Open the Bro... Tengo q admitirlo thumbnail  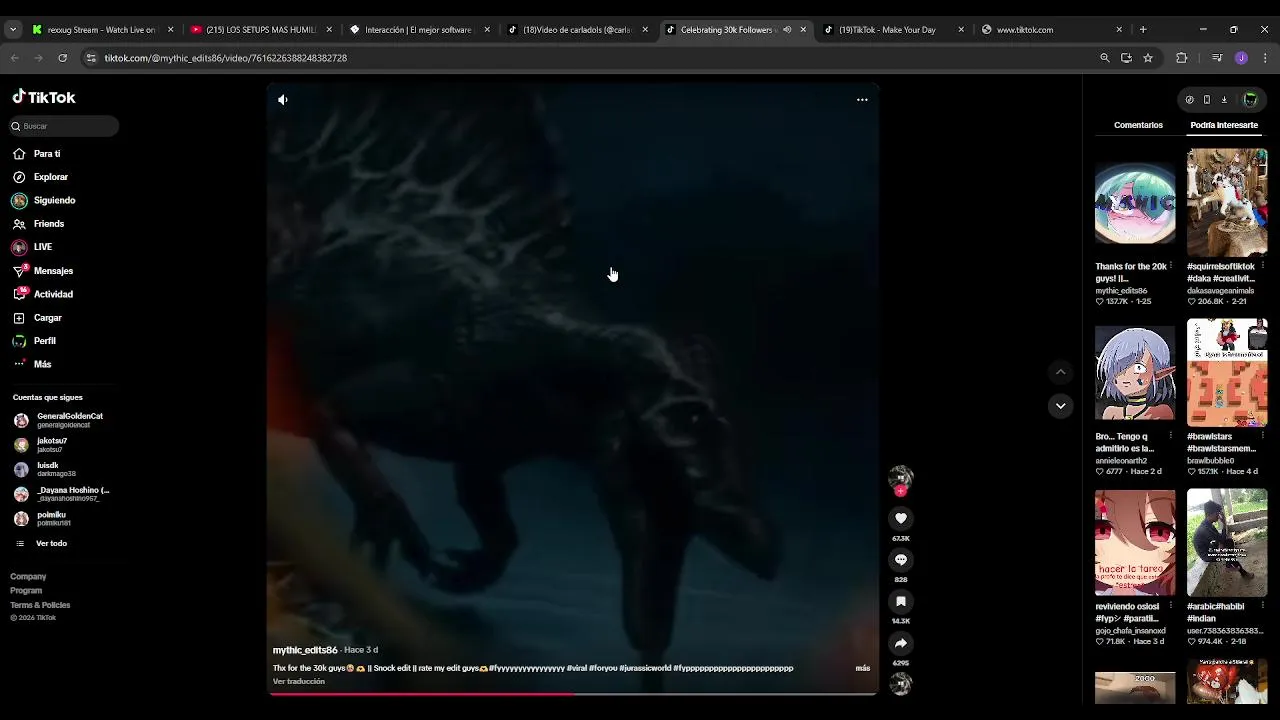pos(1135,373)
